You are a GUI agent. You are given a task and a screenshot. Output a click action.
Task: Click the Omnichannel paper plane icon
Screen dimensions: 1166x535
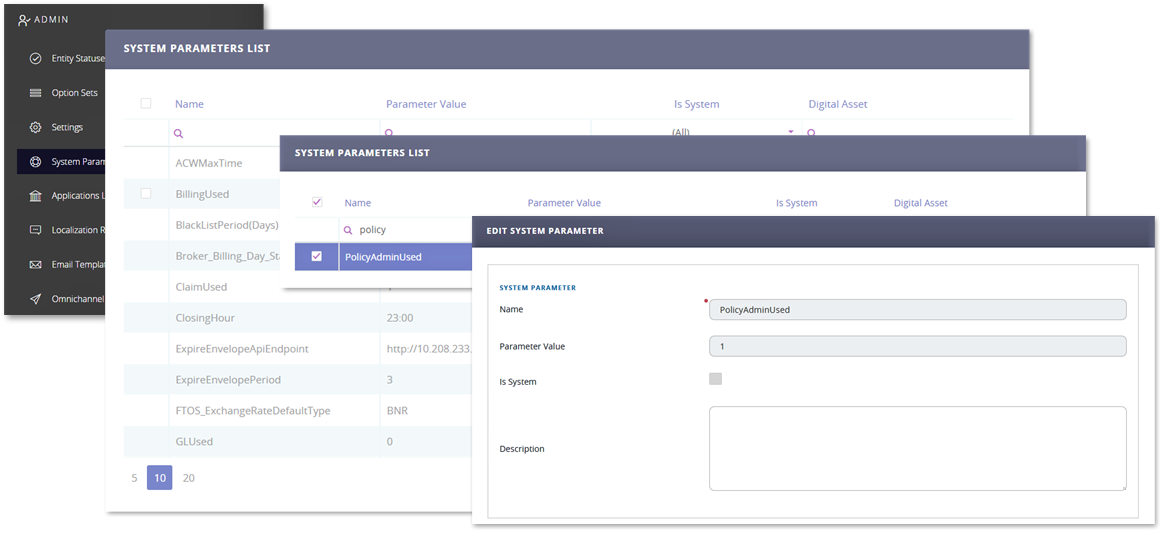35,299
